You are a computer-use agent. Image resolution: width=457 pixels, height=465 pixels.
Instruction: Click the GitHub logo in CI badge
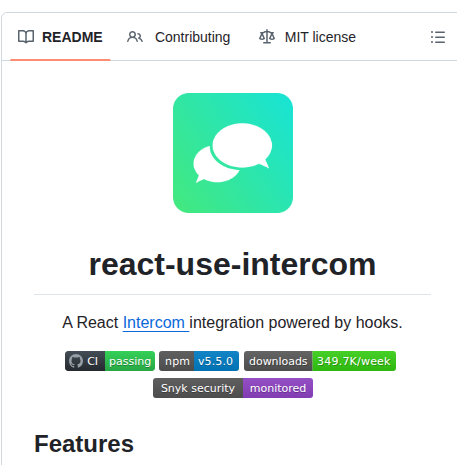pos(75,361)
